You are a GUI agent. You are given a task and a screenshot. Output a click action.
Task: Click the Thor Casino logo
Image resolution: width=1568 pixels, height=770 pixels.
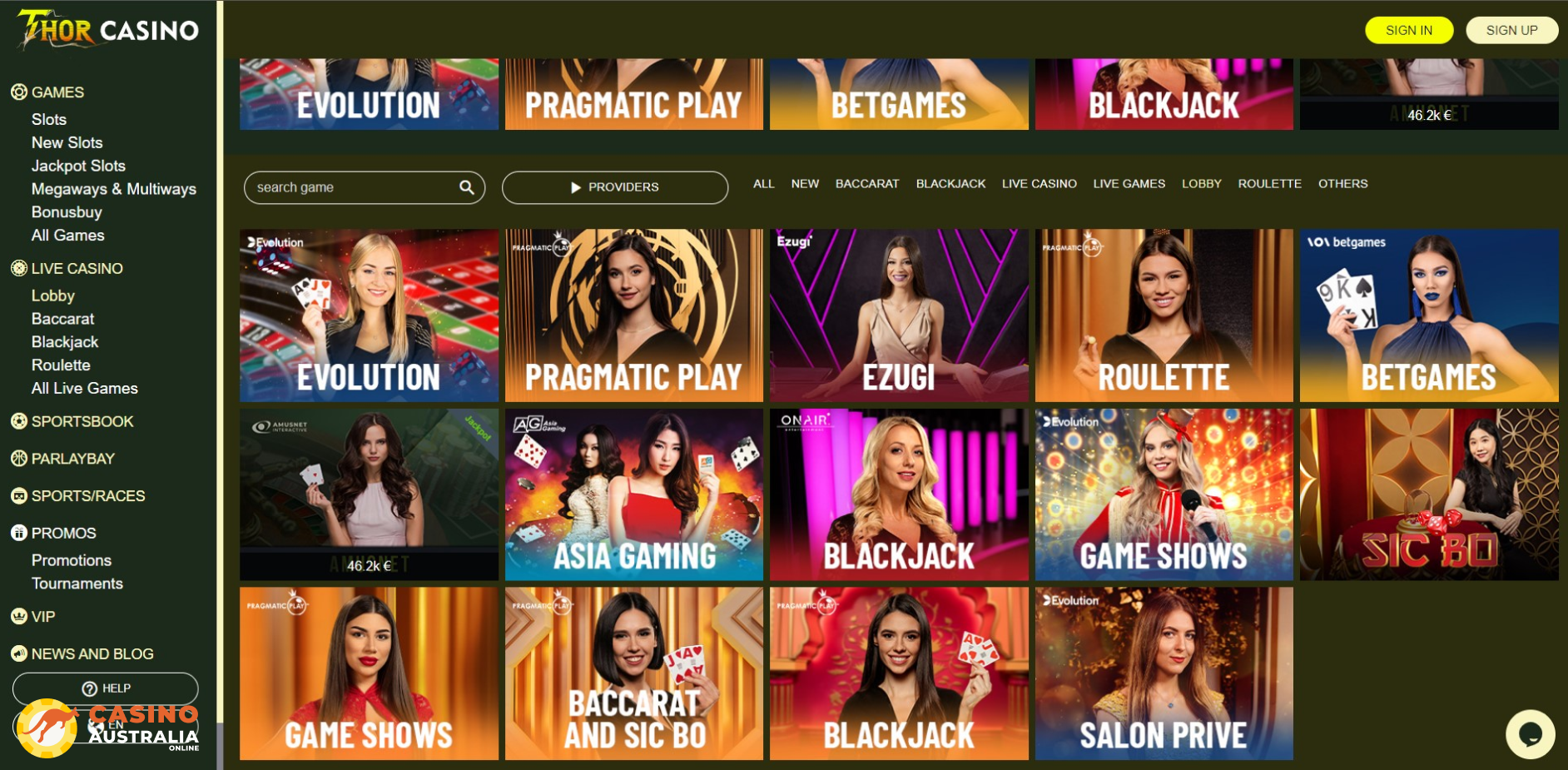click(x=108, y=30)
